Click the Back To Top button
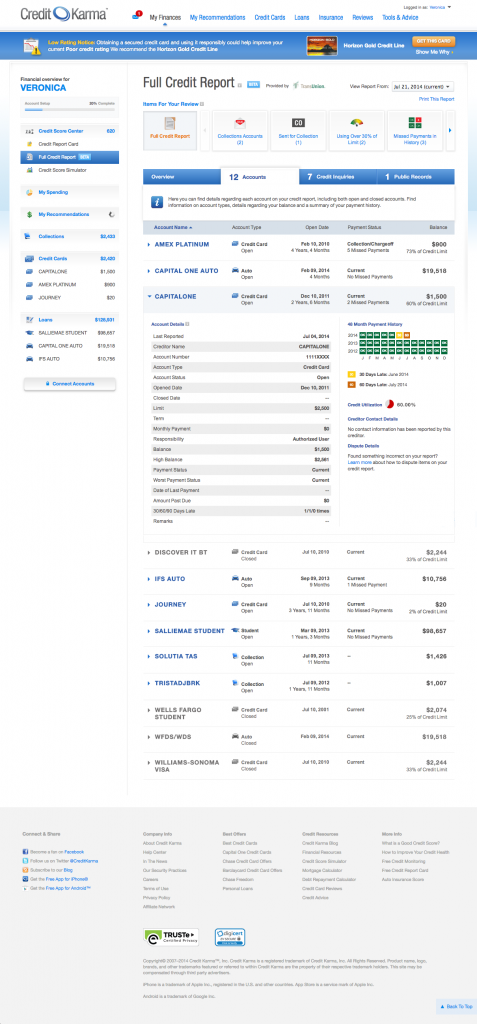Screen dimensions: 477x1024 click(456, 1006)
